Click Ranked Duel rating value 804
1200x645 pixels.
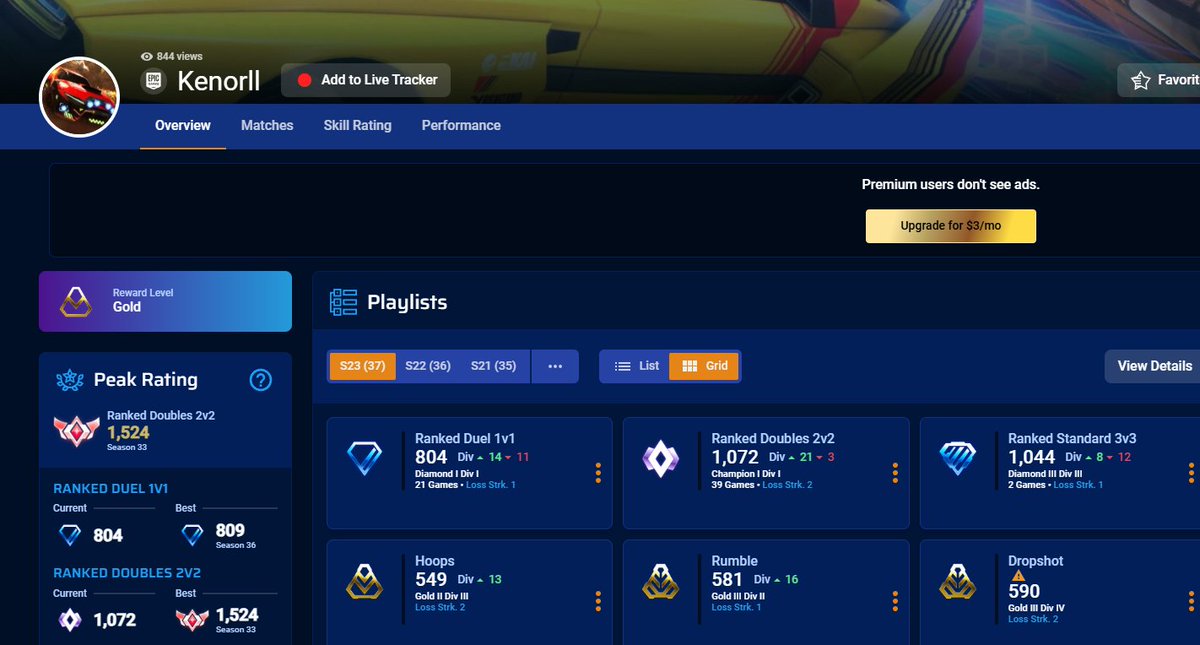point(431,457)
